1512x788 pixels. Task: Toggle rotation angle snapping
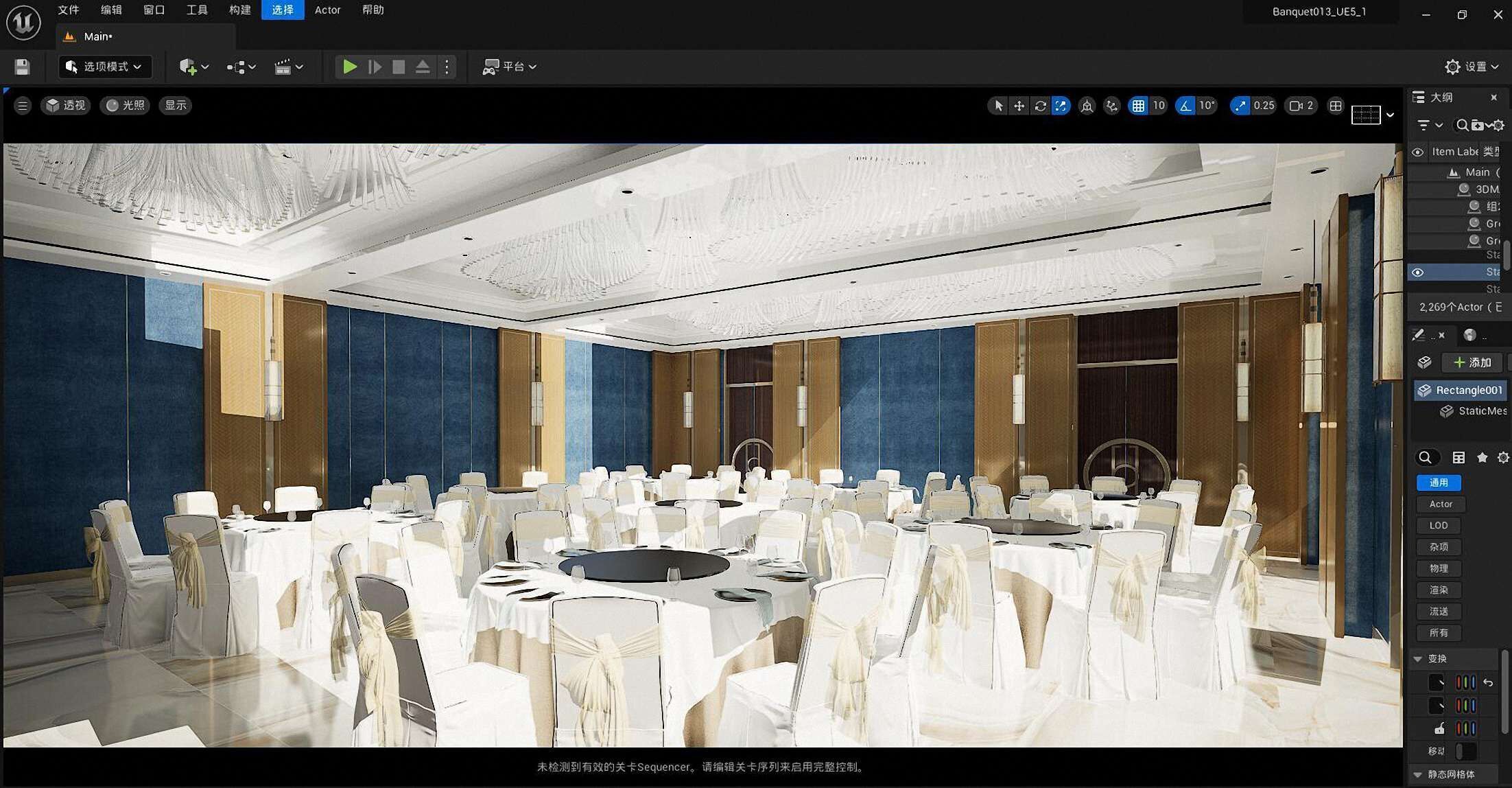click(x=1185, y=106)
